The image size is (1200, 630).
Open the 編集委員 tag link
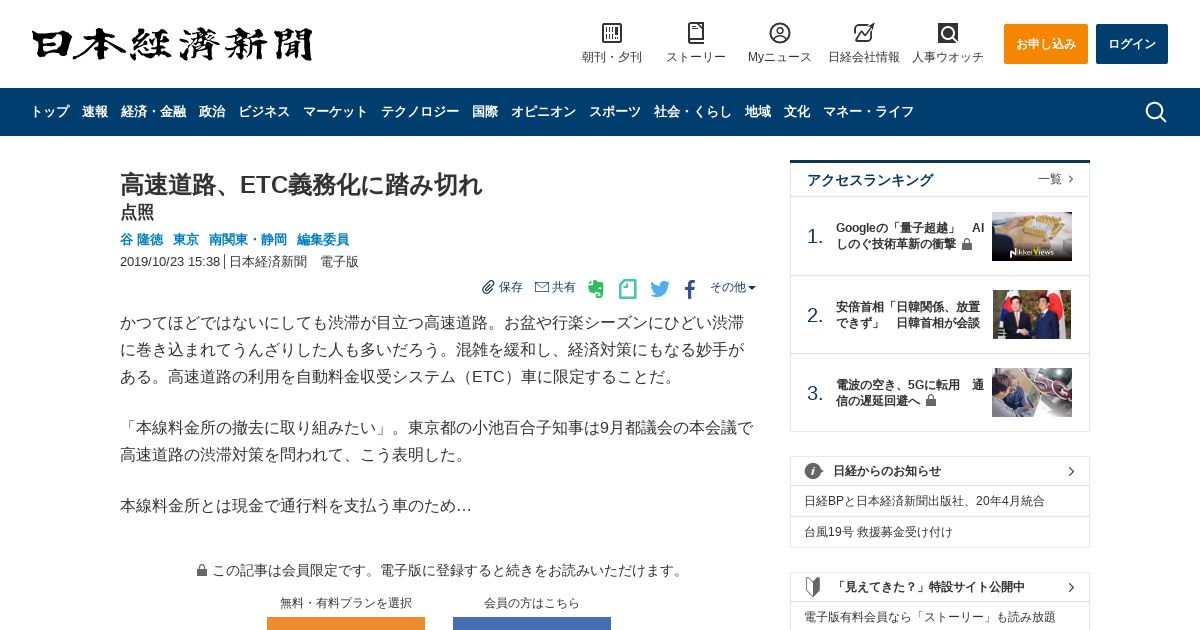(x=323, y=240)
